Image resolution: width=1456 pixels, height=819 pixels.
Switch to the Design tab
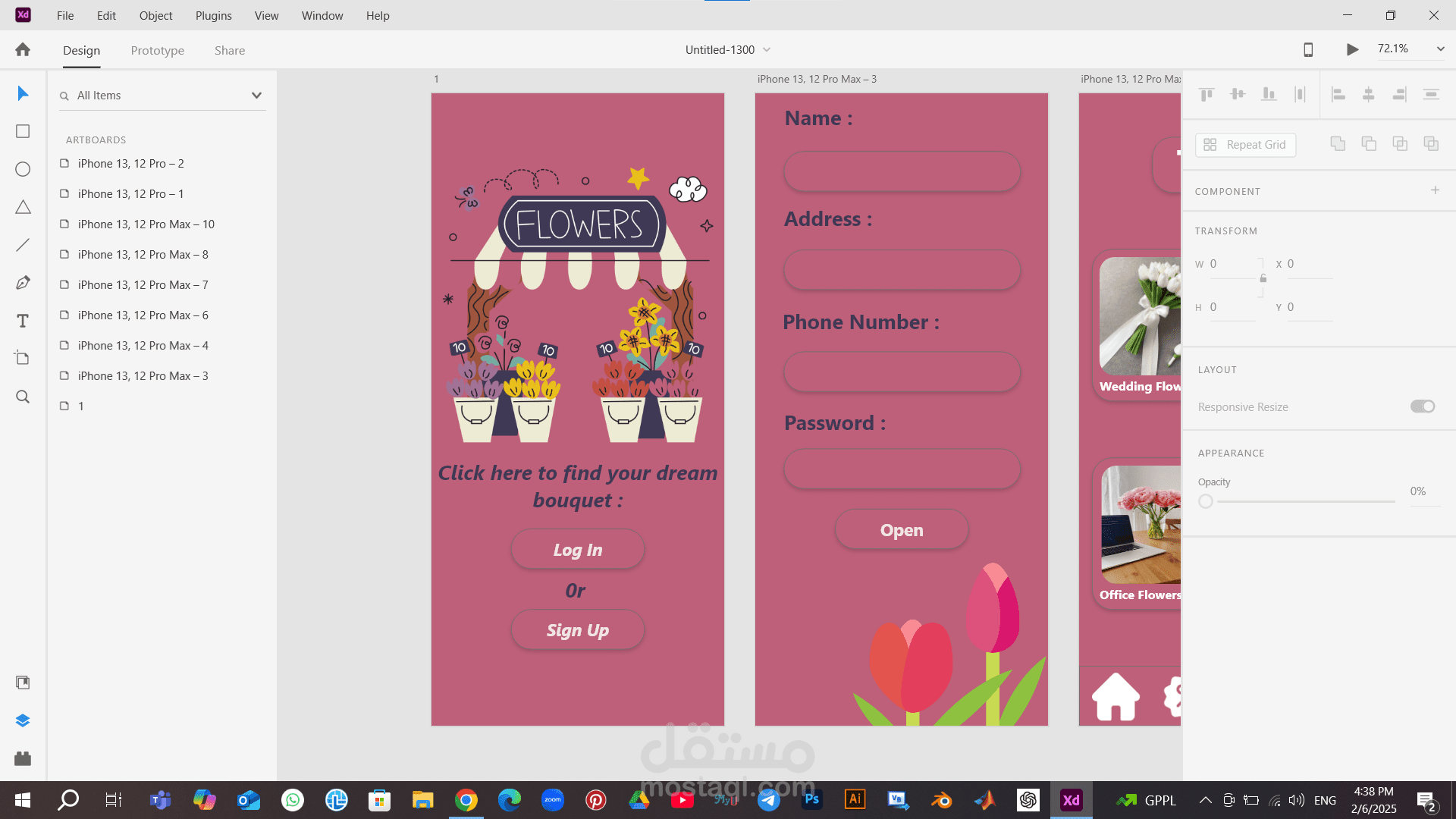[81, 50]
